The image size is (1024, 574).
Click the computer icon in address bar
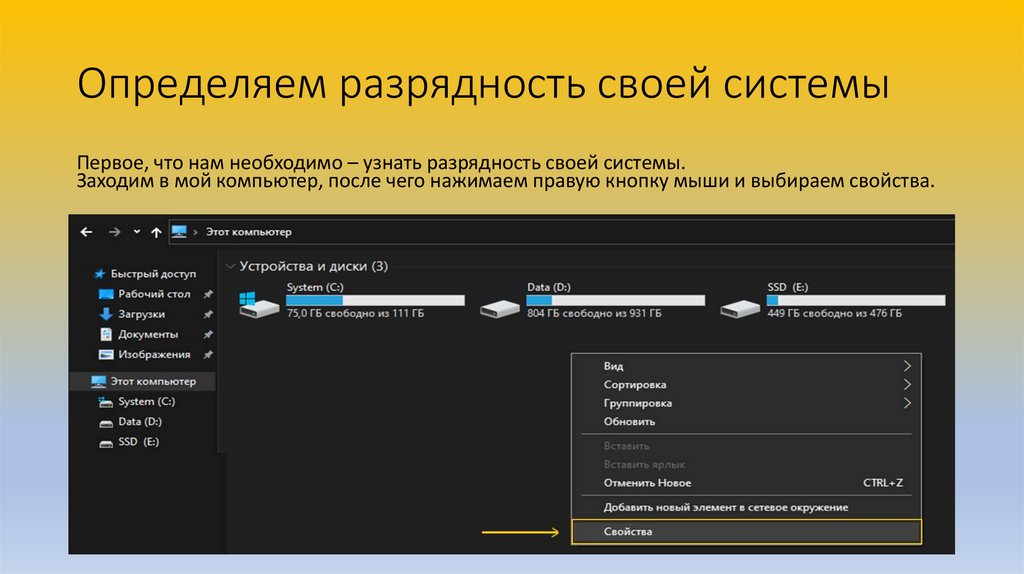[x=179, y=231]
